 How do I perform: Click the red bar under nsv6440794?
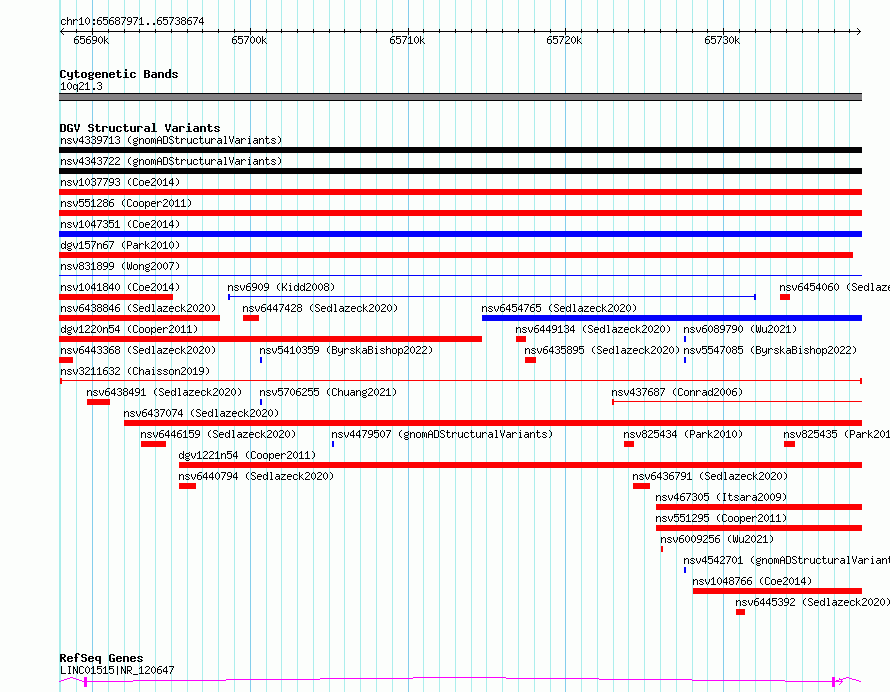click(187, 486)
